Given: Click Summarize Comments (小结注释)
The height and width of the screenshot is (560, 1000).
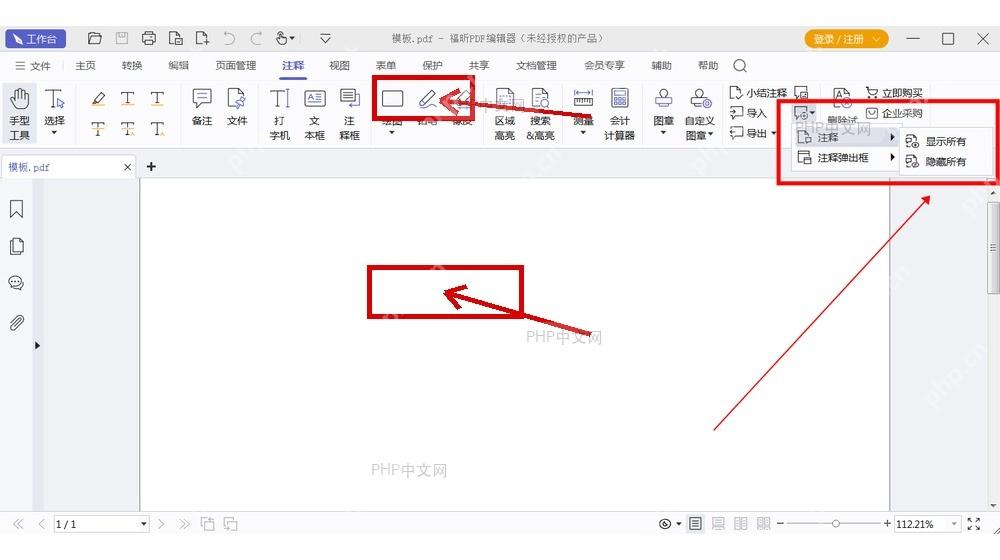Looking at the screenshot, I should click(x=758, y=93).
